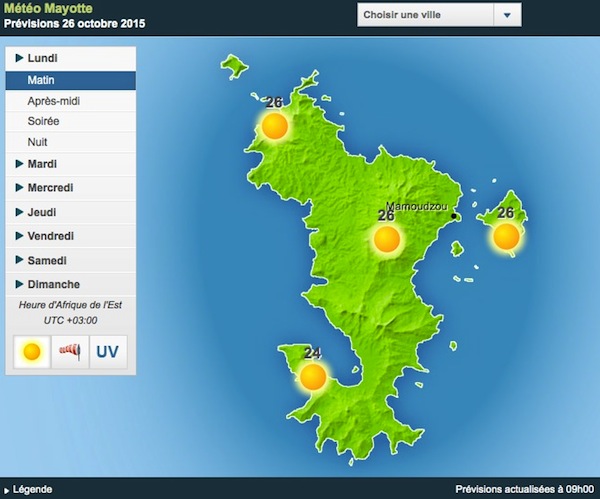Click the UTC +03:00 timezone text
This screenshot has width=600, height=499.
point(70,320)
